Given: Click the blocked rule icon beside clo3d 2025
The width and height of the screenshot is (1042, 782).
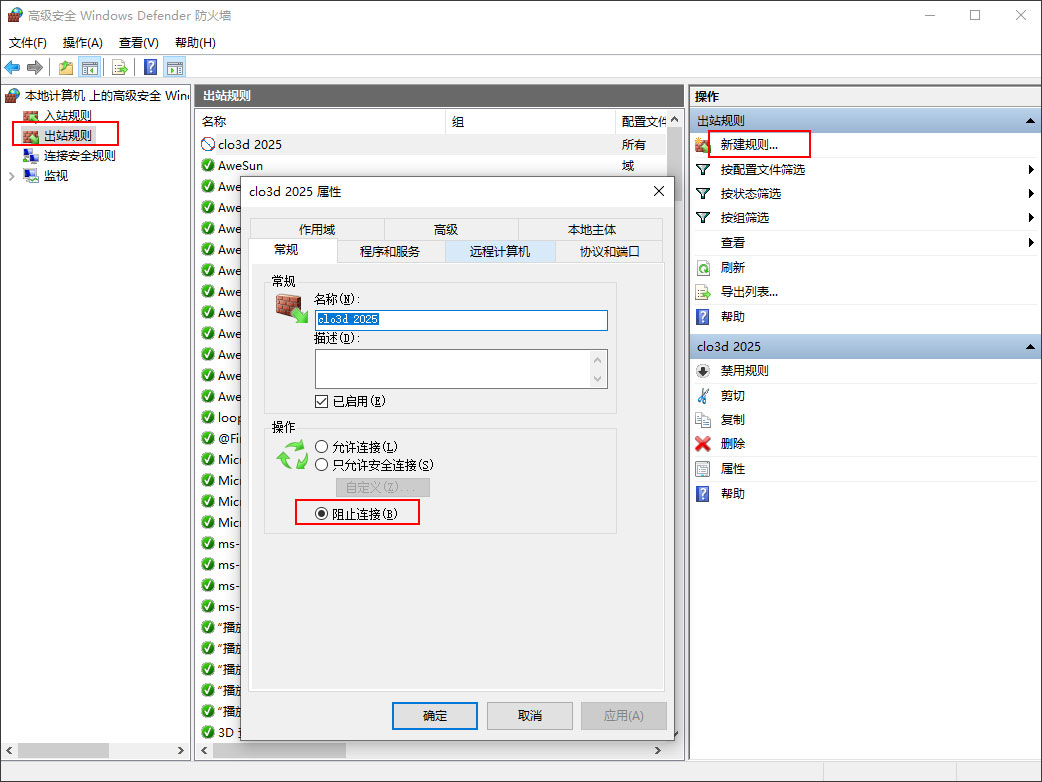Looking at the screenshot, I should 208,144.
